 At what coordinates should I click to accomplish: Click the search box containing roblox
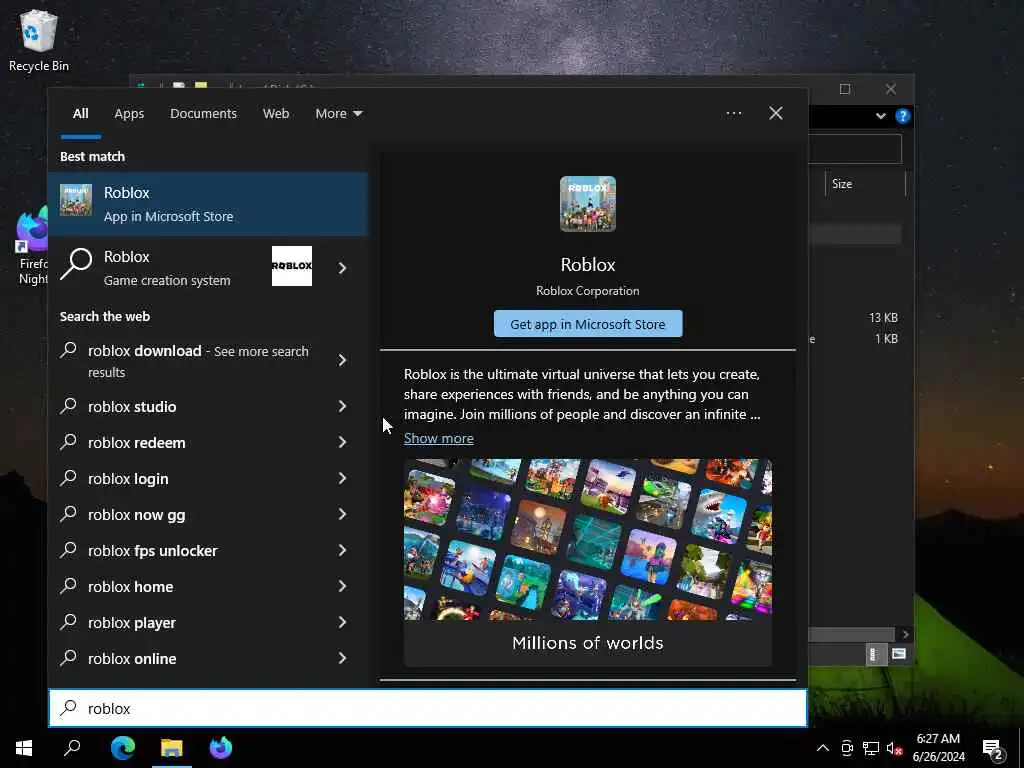click(428, 708)
